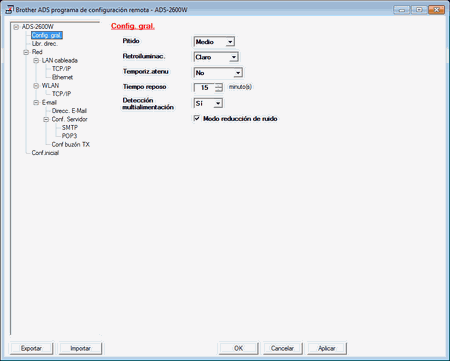Open TCP/IP under LAN cableada
This screenshot has height=361, width=450.
tap(61, 69)
